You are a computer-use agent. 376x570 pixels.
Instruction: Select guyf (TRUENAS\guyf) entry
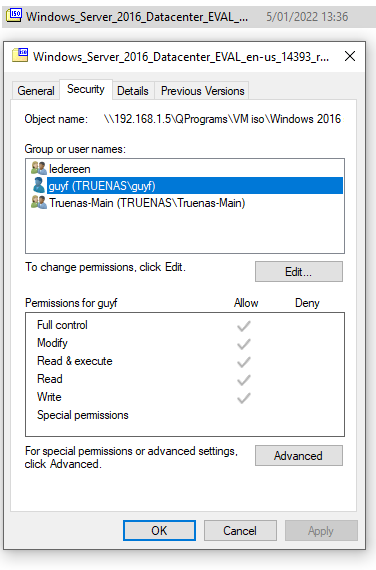tap(185, 186)
